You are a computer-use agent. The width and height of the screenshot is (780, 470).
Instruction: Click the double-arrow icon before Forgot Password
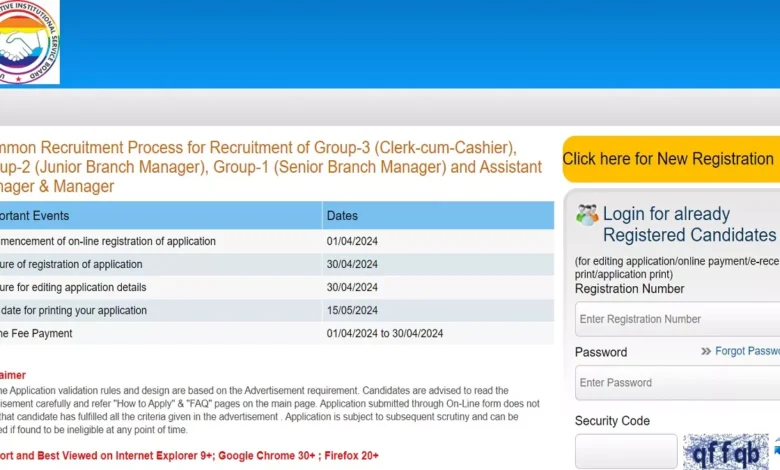pyautogui.click(x=706, y=351)
